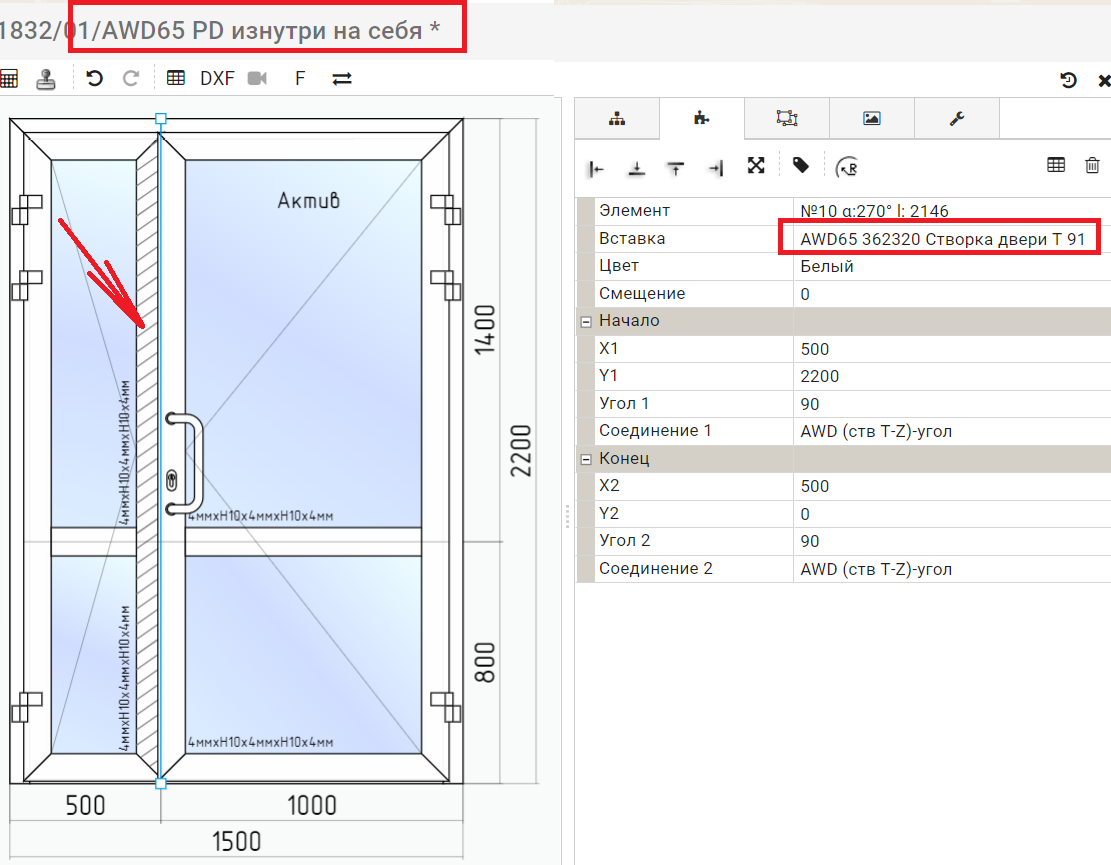Click the greyed redo arrow

[131, 78]
